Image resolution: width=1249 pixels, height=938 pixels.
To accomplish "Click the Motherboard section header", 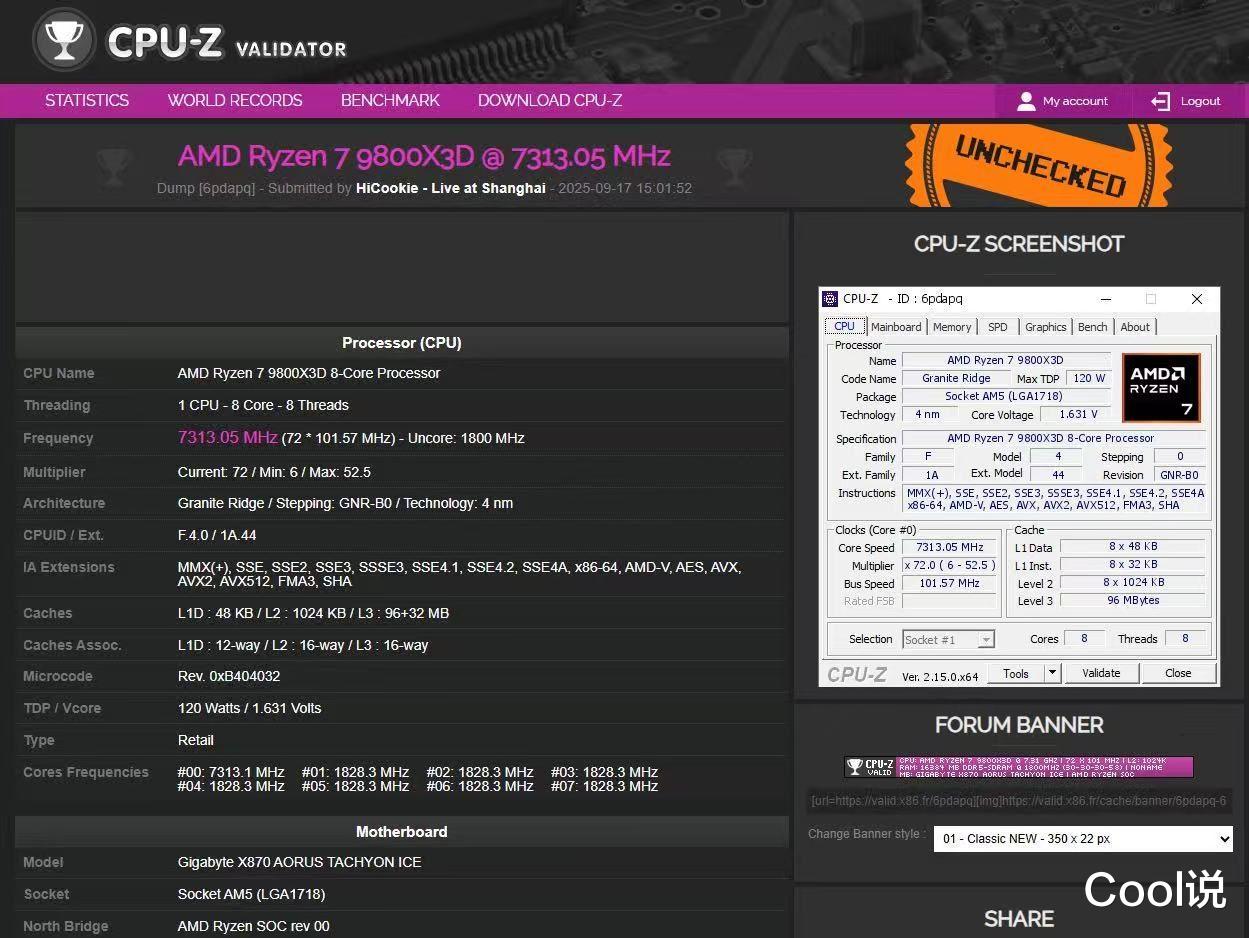I will tap(402, 831).
